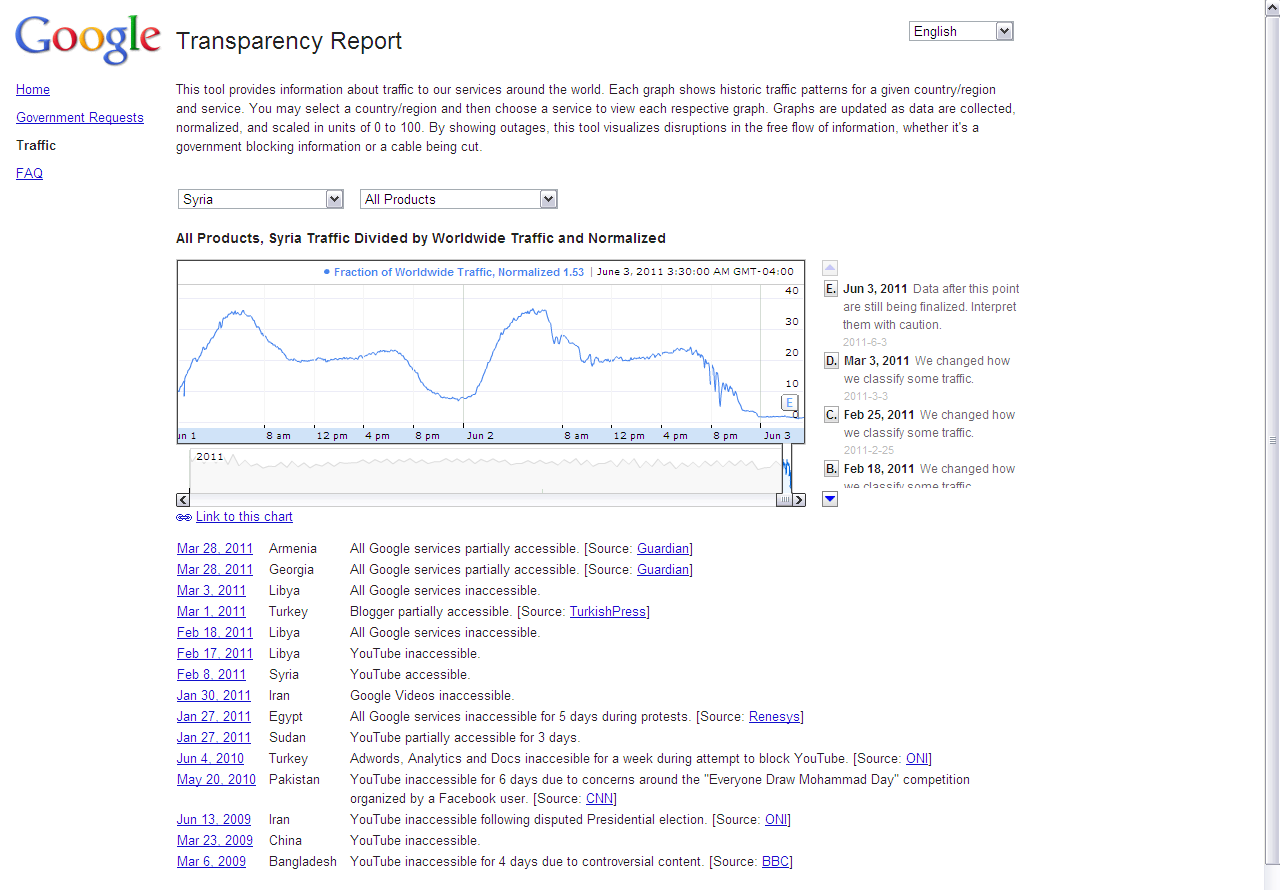Open the All Products service dropdown
Viewport: 1280px width, 890px height.
[x=458, y=199]
